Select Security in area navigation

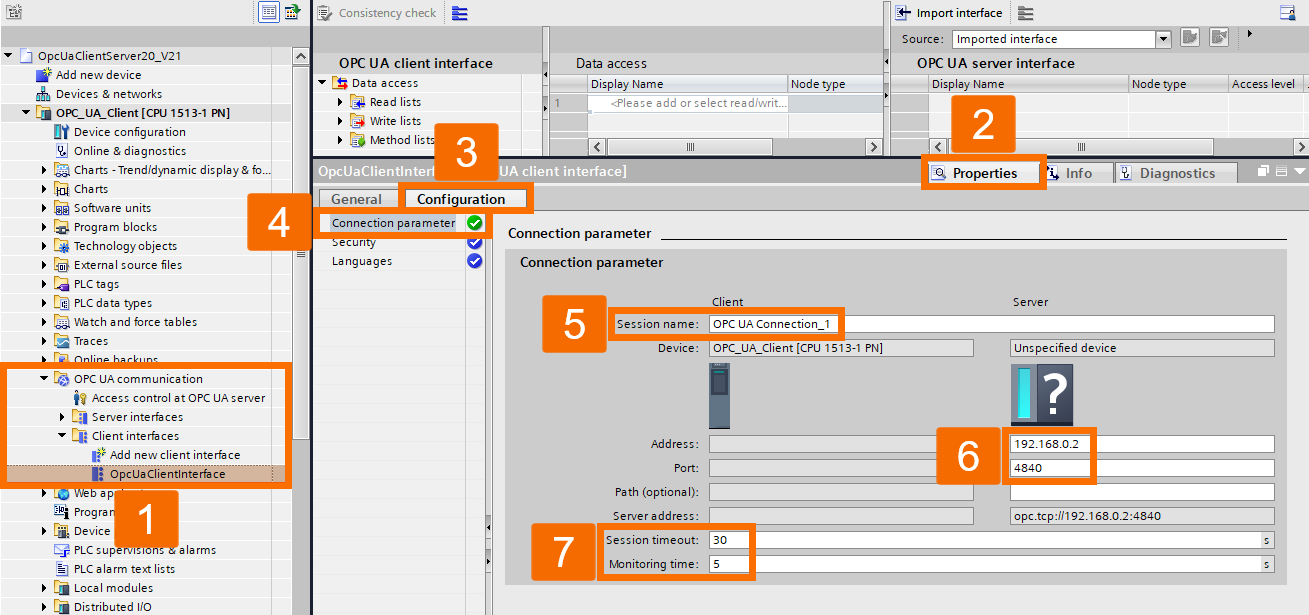tap(354, 242)
